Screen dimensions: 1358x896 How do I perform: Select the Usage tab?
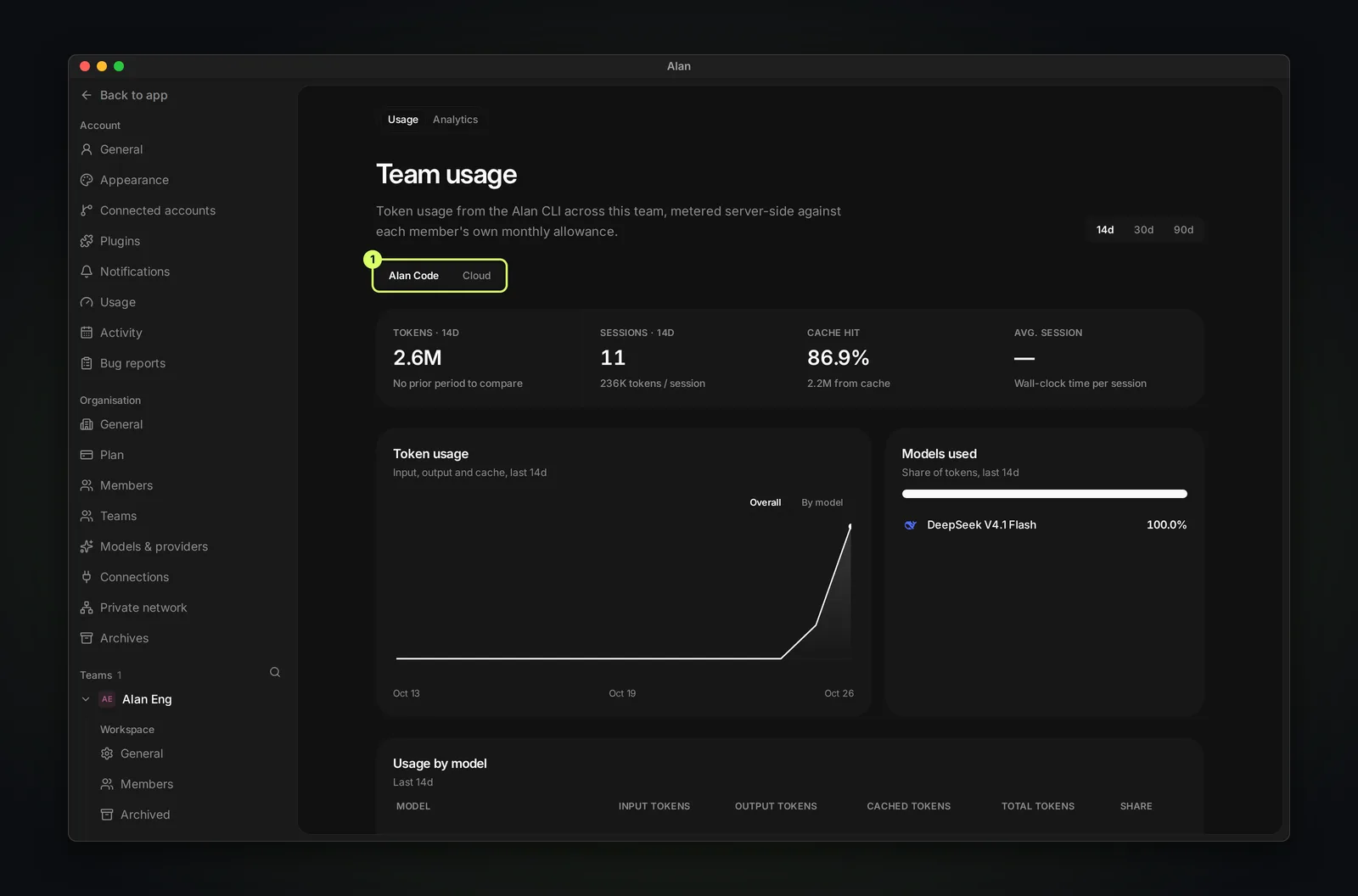(x=403, y=120)
